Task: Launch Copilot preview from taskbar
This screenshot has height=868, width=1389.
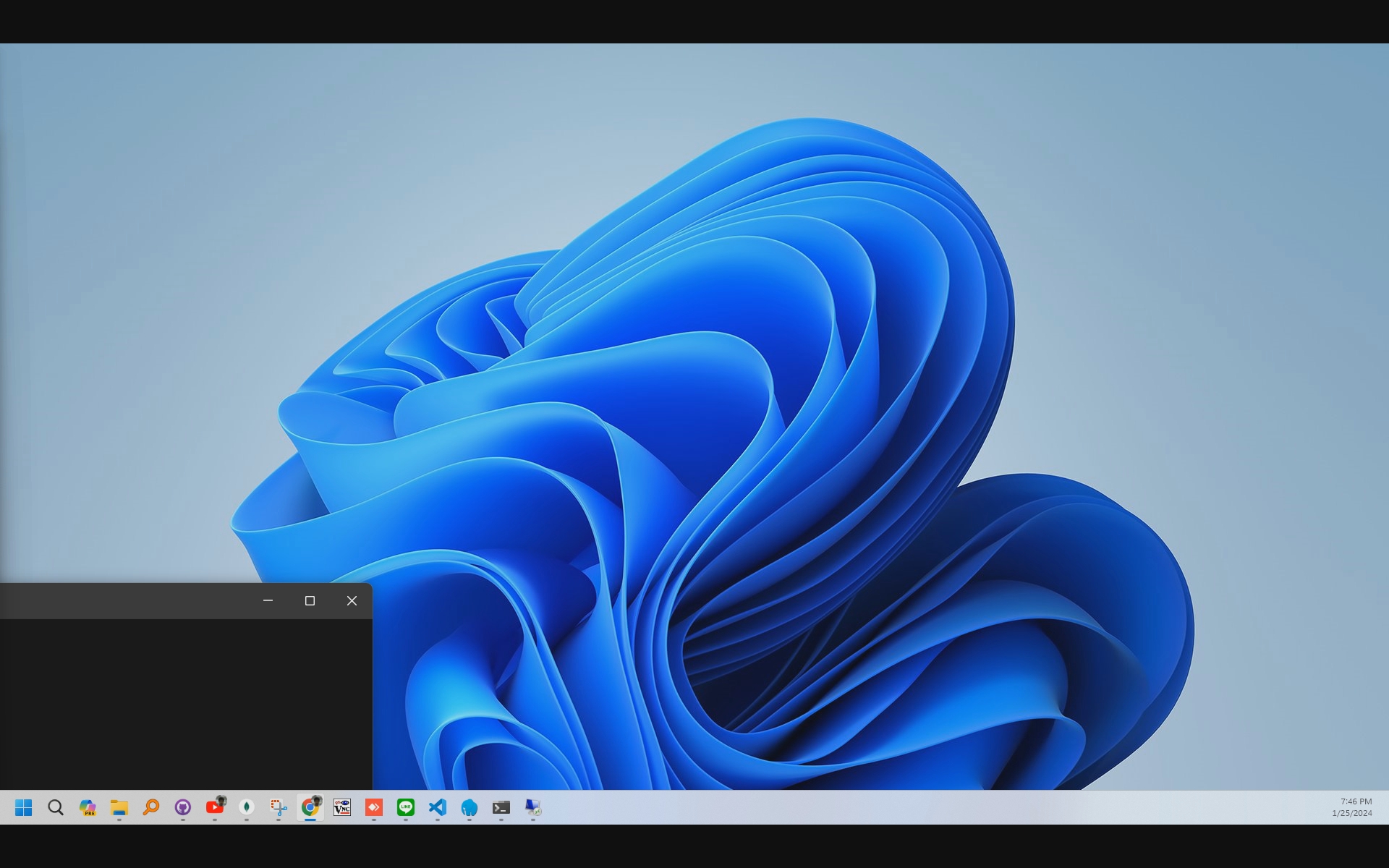Action: (88, 807)
